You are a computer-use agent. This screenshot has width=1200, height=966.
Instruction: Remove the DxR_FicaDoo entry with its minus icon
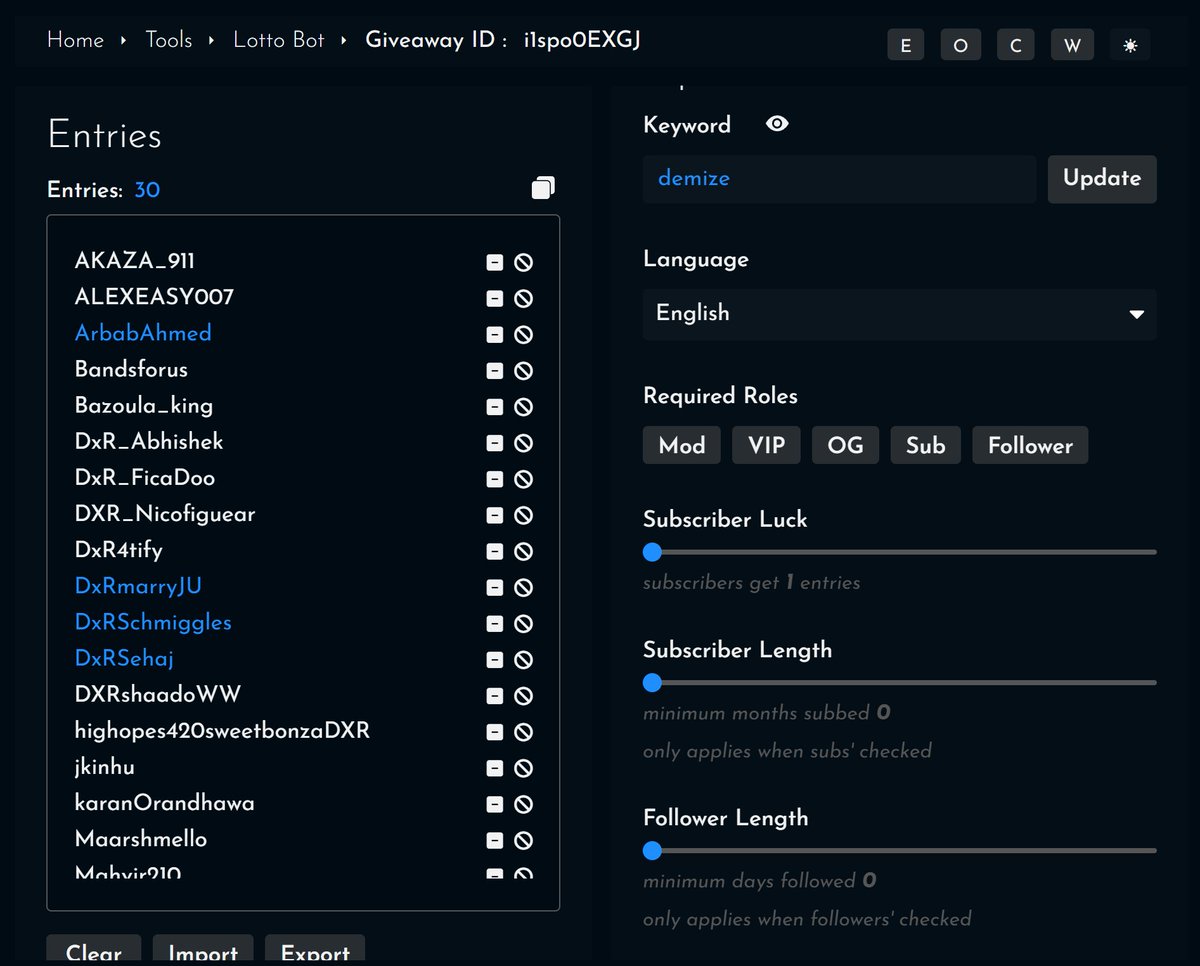point(494,479)
